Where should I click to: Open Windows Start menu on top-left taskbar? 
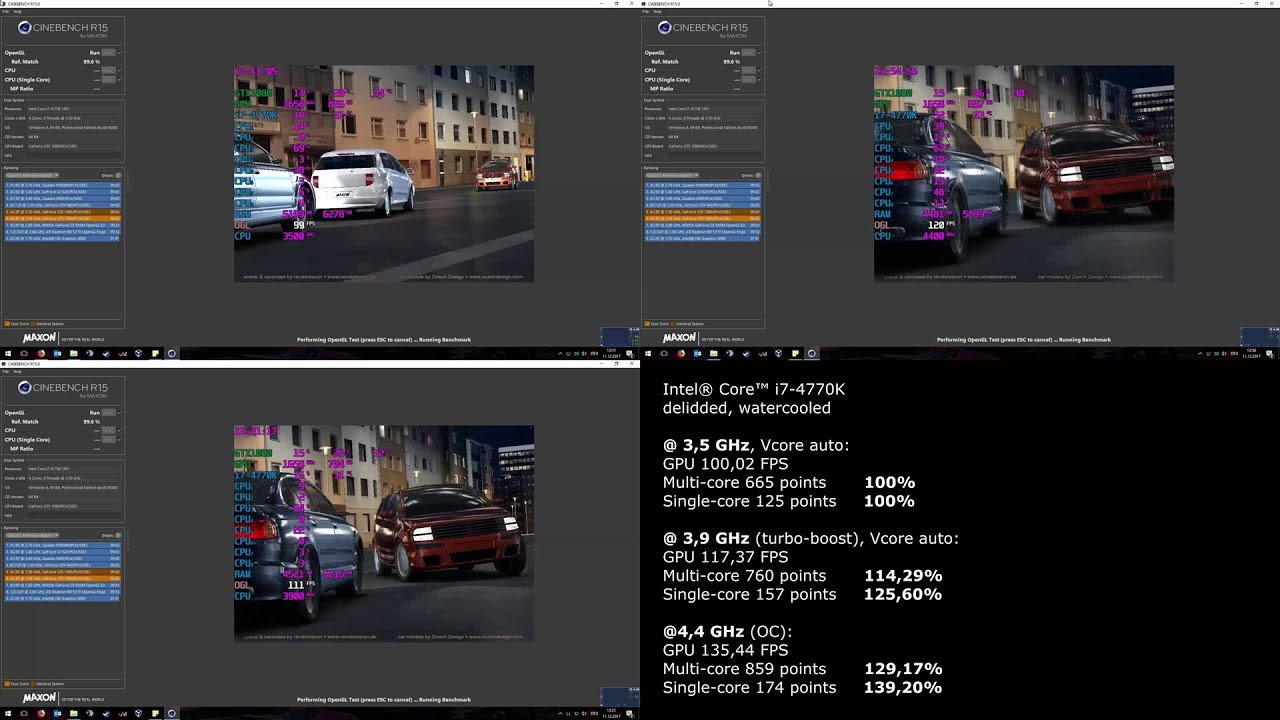pyautogui.click(x=8, y=353)
